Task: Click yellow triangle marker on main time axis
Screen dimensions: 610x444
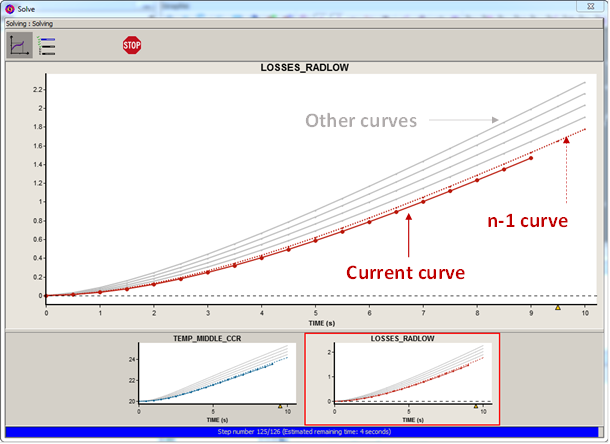Action: 558,307
